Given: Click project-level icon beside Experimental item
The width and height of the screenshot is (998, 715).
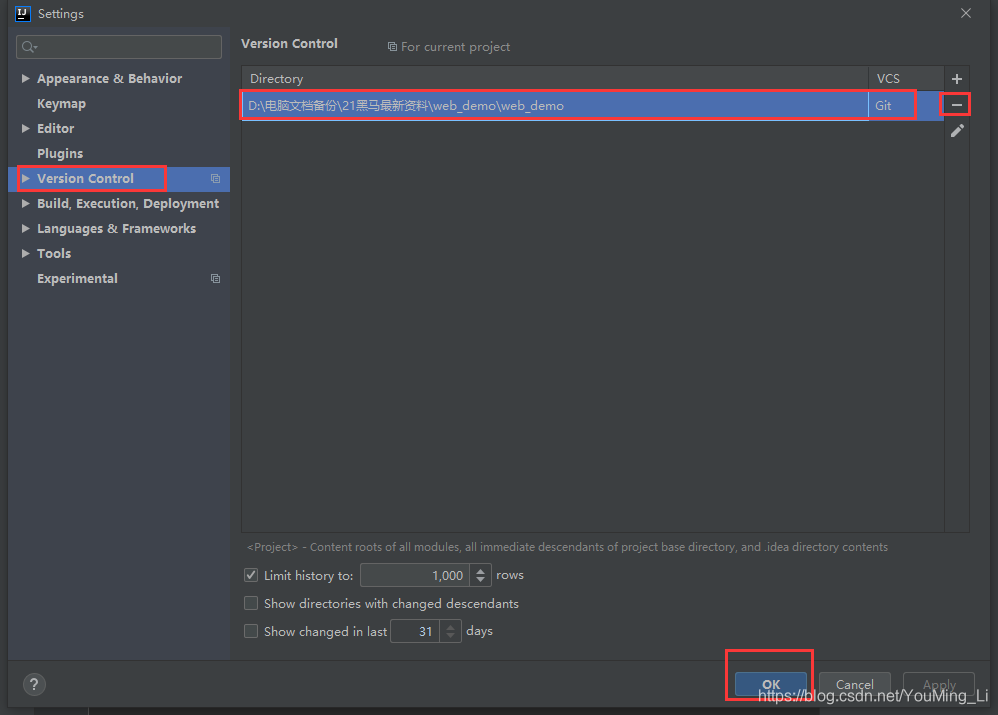Looking at the screenshot, I should coord(216,279).
